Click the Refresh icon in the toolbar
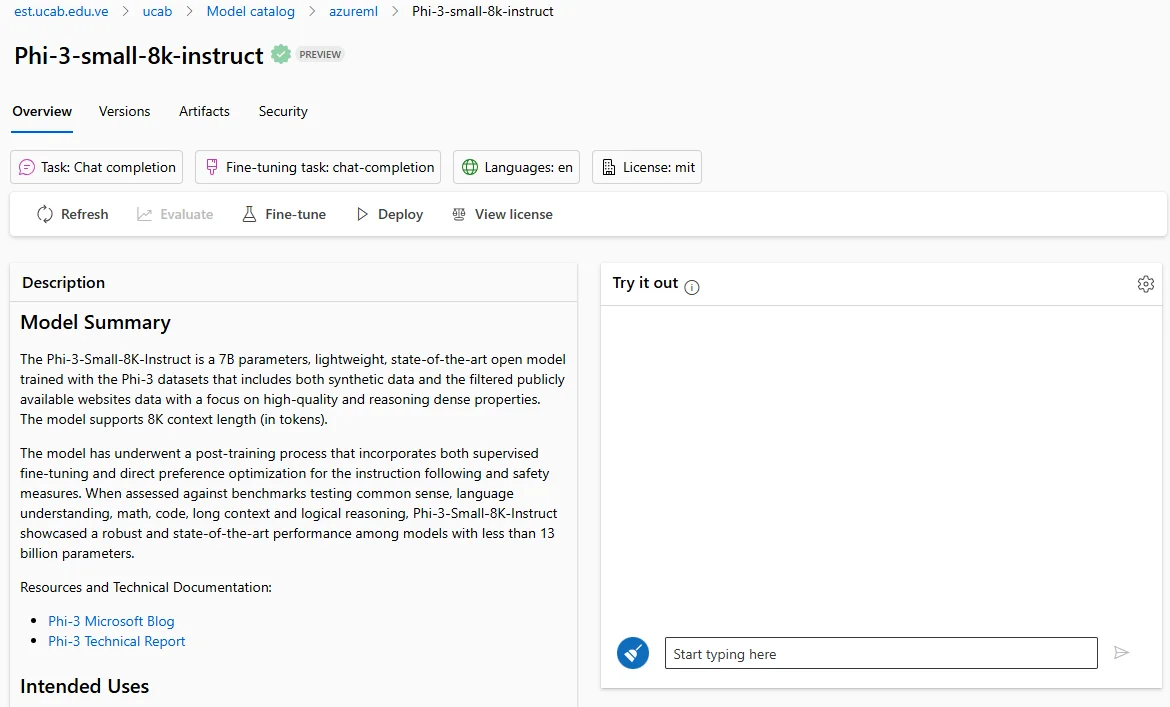The width and height of the screenshot is (1170, 707). pos(44,213)
